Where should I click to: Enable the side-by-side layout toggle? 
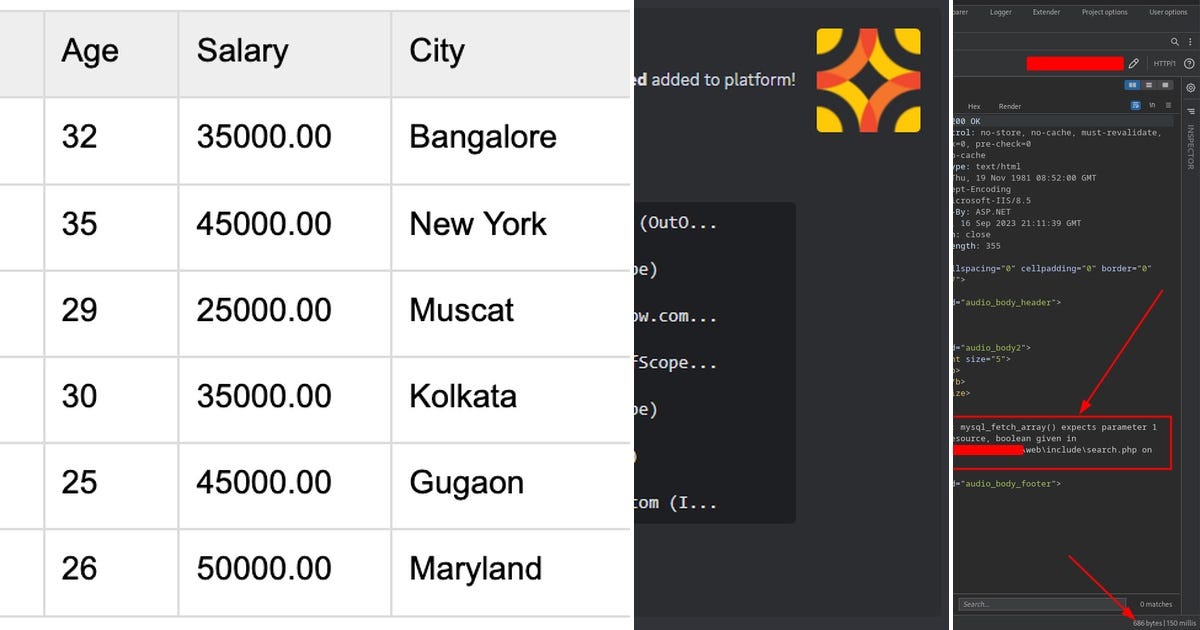(1133, 84)
